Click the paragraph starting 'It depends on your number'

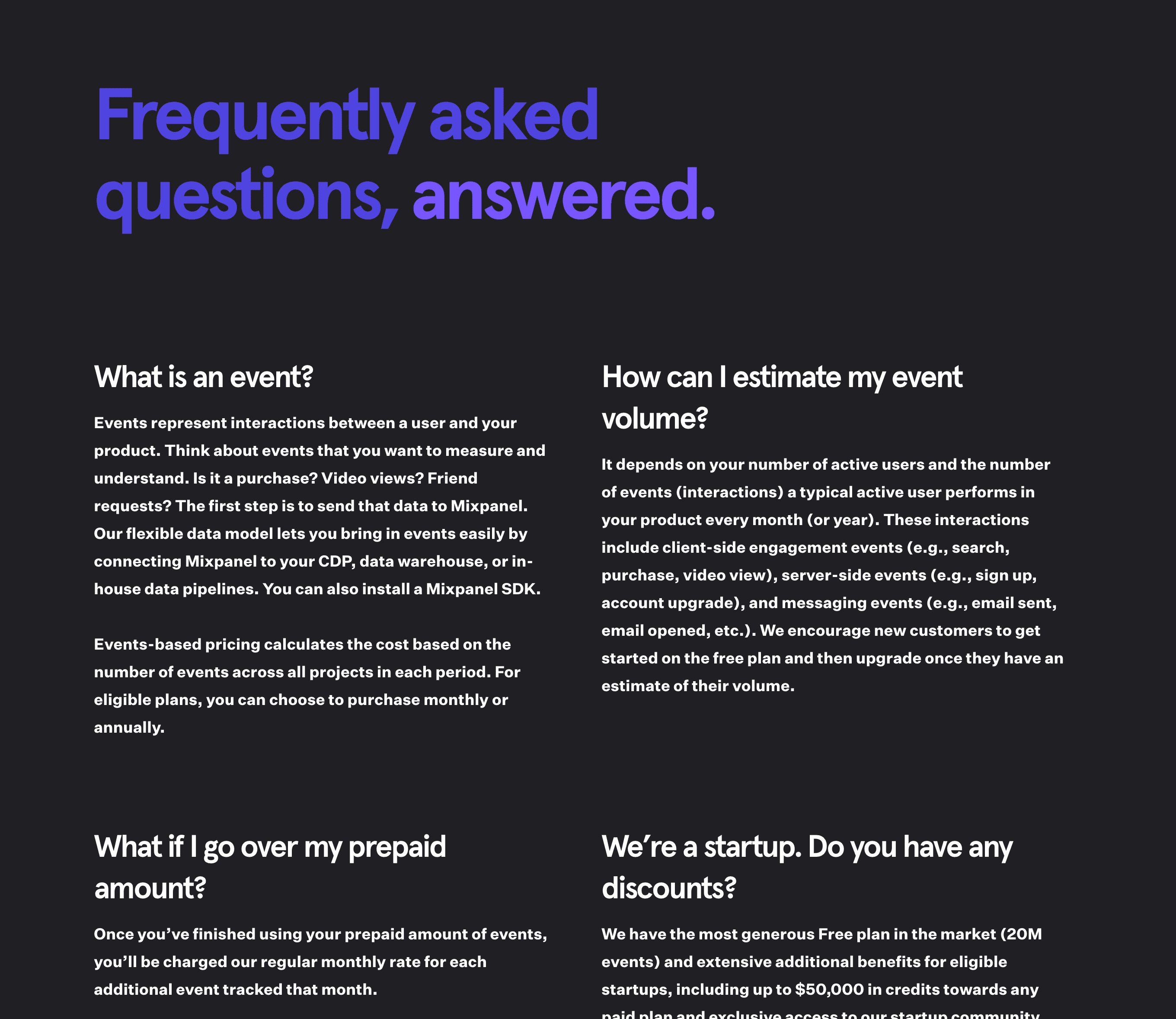coord(832,575)
